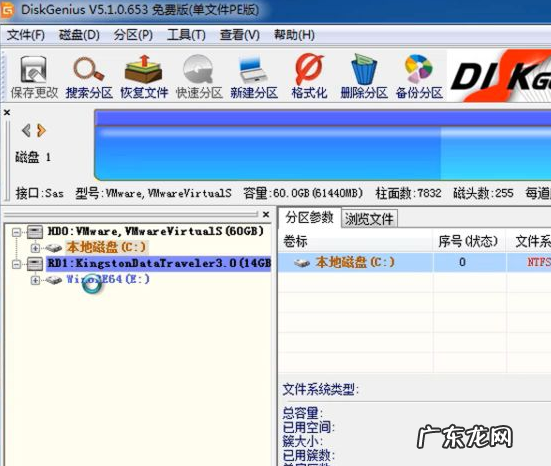
Task: Click the 磁盘 1 label
Action: point(33,157)
